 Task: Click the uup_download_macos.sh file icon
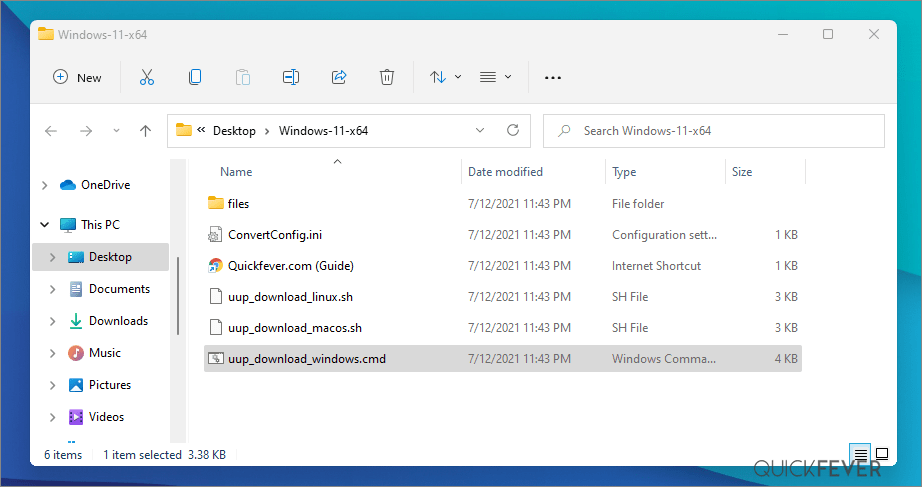click(x=216, y=328)
